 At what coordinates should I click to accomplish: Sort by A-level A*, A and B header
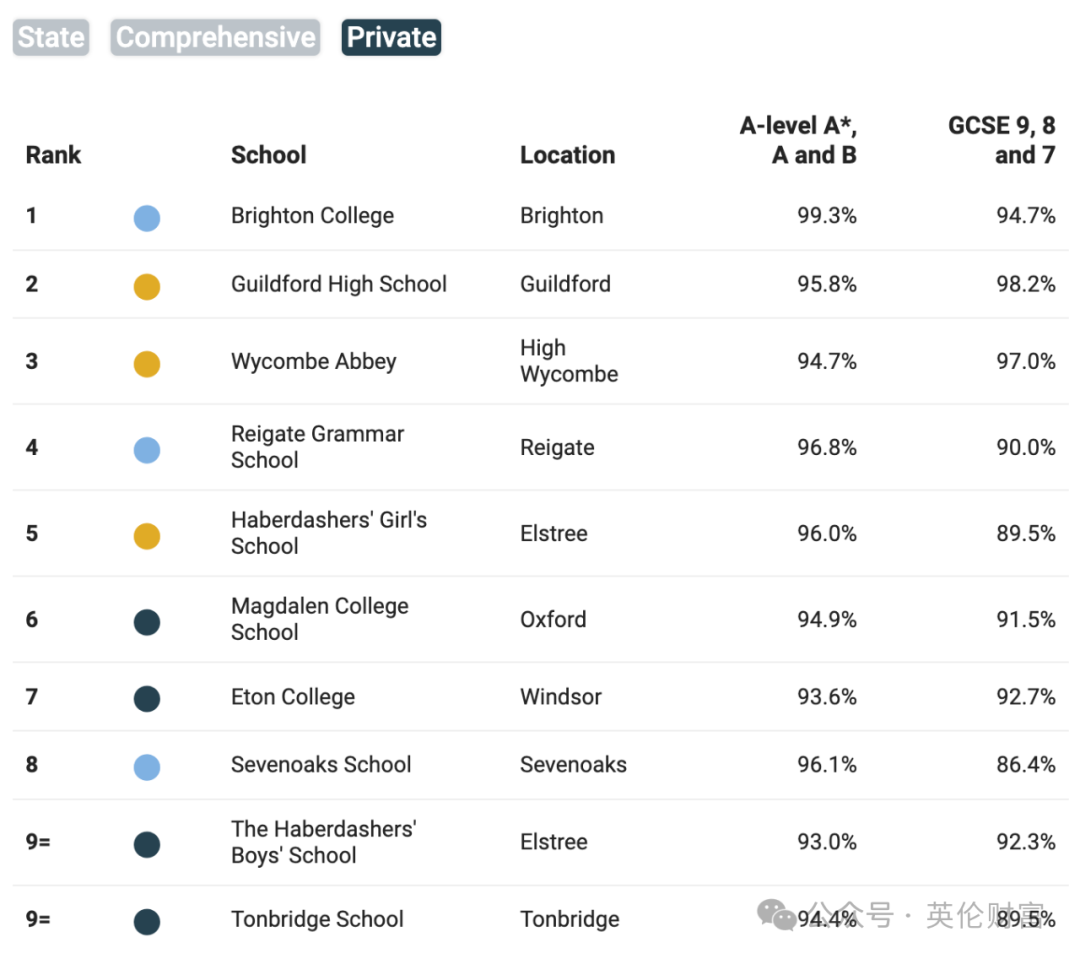[x=798, y=141]
